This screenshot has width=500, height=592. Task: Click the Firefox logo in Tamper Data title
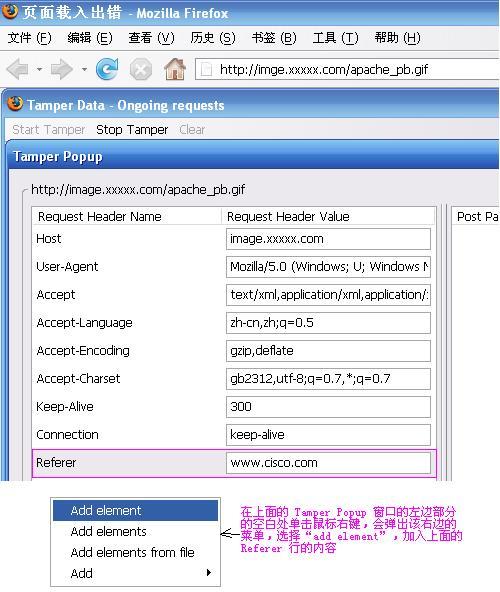pyautogui.click(x=15, y=104)
